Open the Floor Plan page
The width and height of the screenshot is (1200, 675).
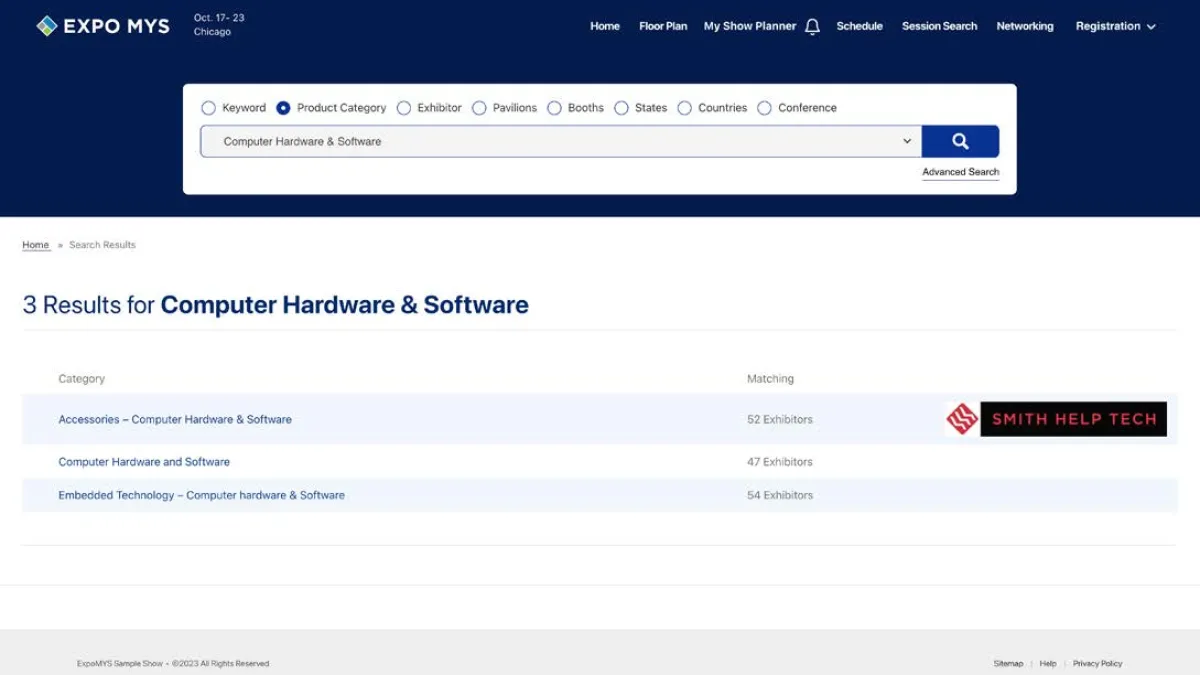[x=663, y=26]
